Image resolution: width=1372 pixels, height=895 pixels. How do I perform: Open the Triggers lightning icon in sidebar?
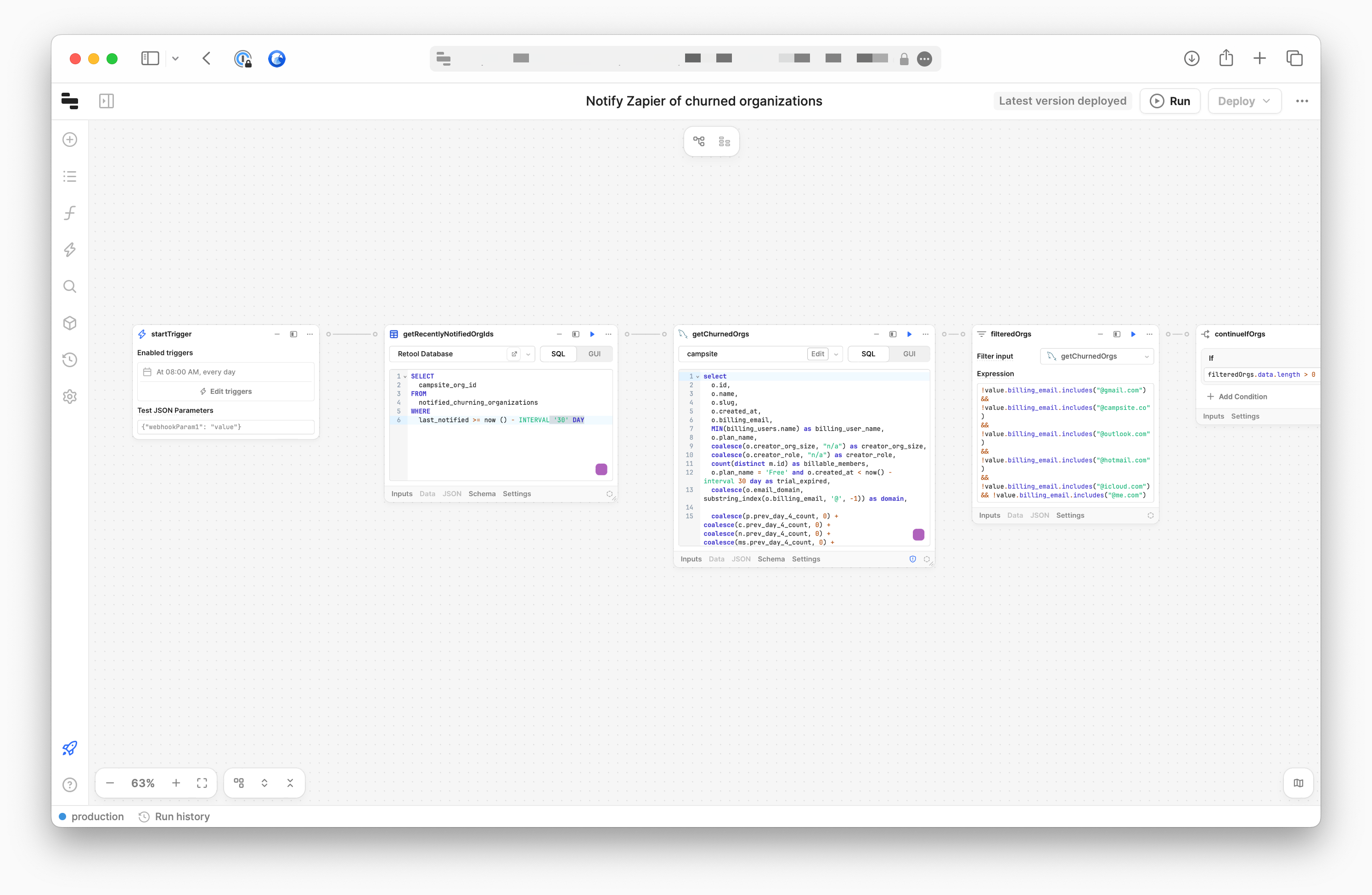[70, 250]
